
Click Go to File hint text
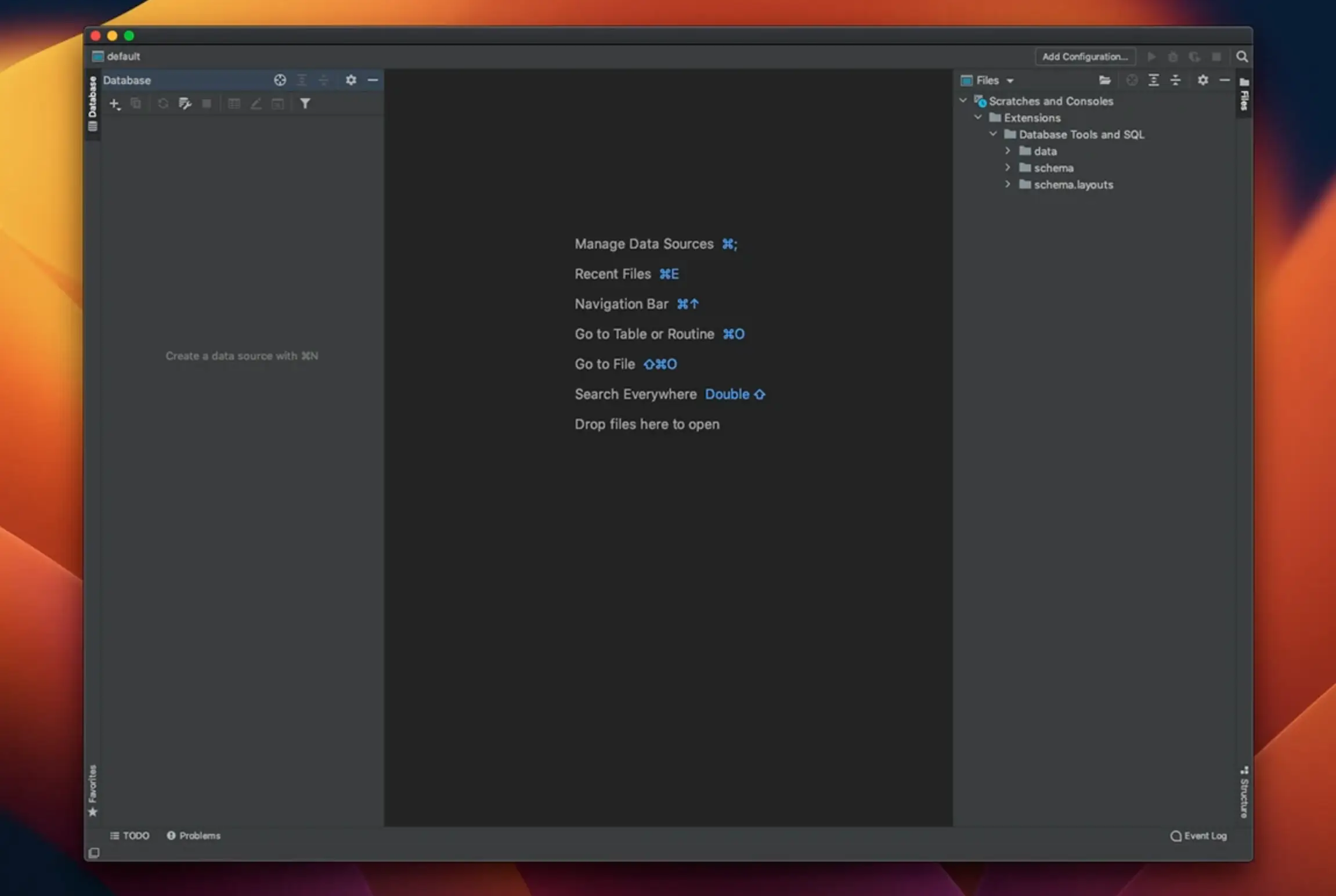point(605,364)
